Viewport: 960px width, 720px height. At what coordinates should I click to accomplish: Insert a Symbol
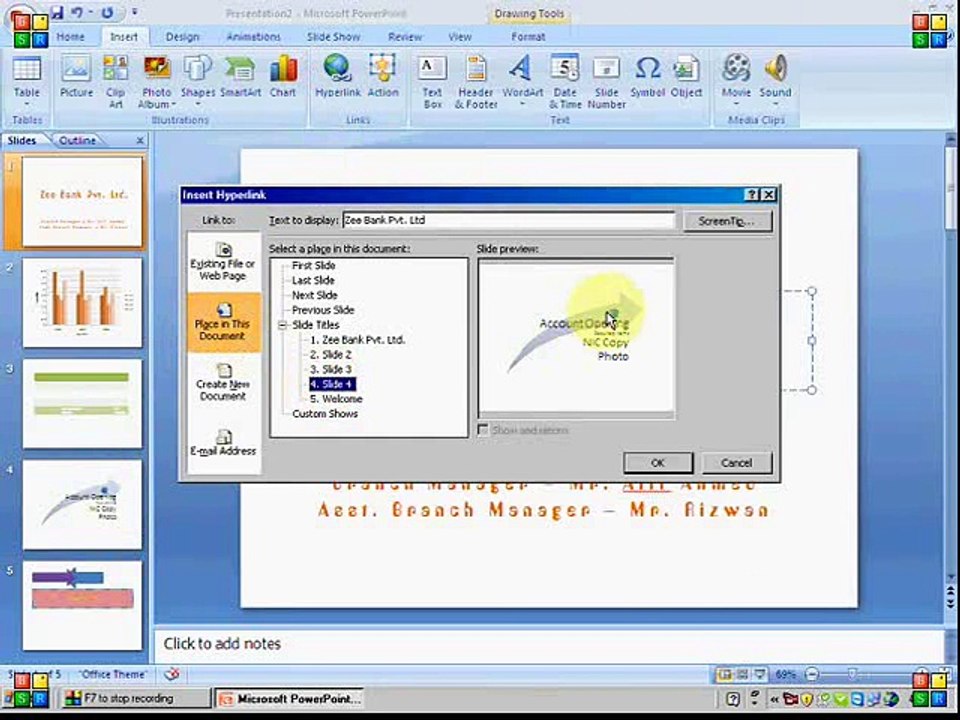coord(647,77)
